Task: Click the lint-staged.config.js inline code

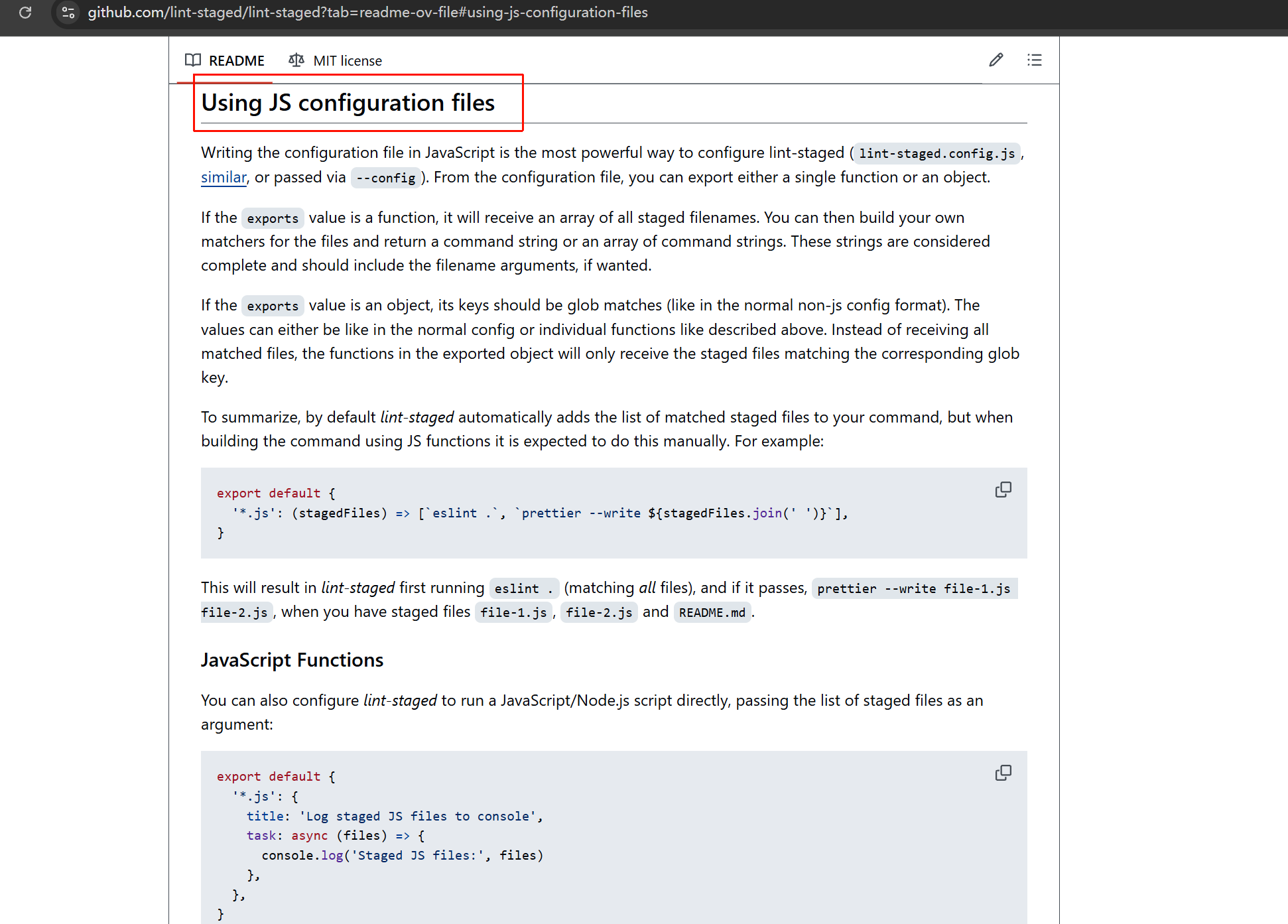Action: click(x=936, y=154)
